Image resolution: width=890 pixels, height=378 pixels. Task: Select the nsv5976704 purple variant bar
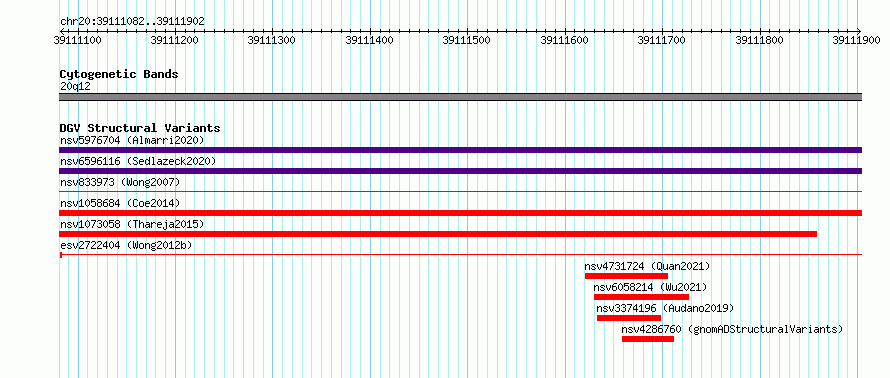click(x=460, y=150)
